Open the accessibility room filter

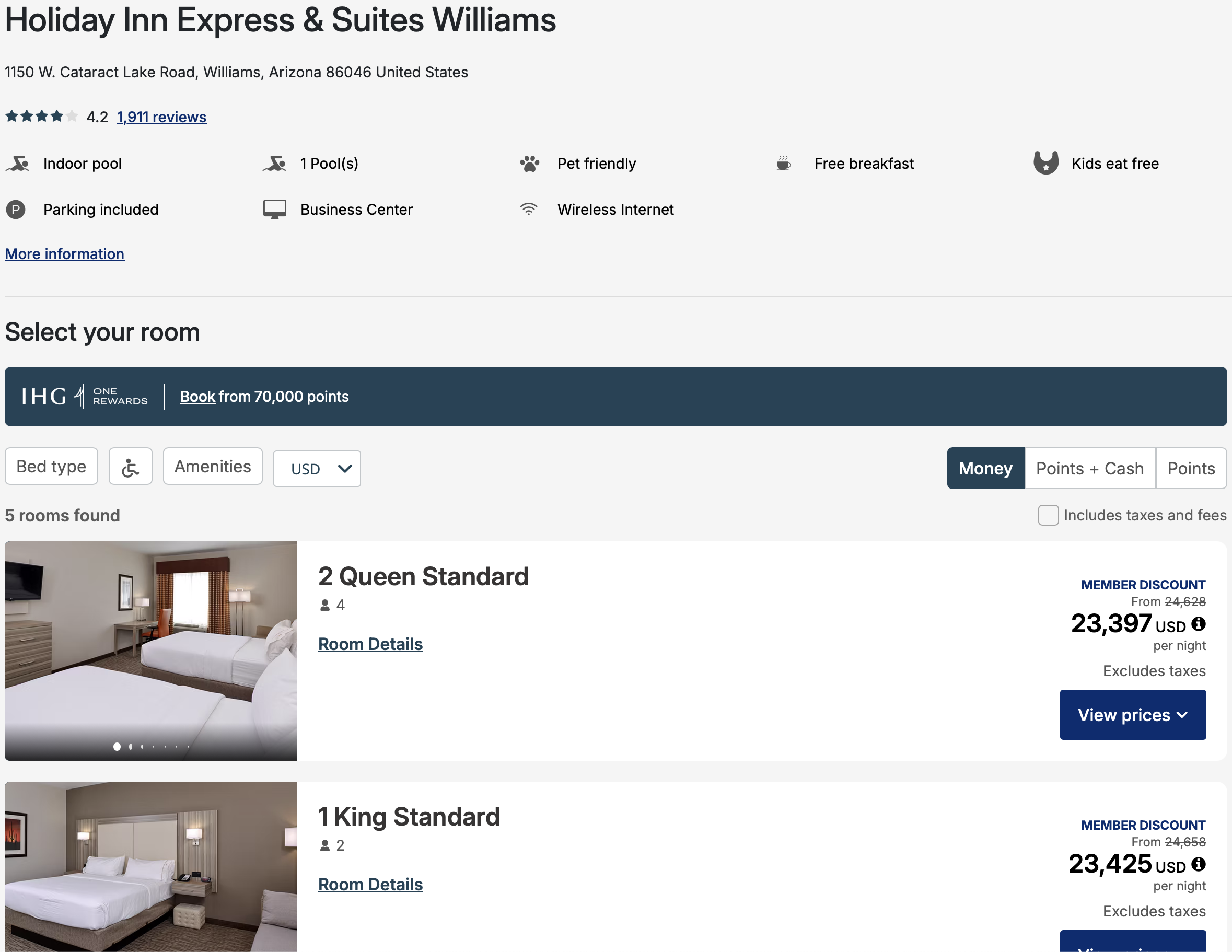[x=130, y=467]
